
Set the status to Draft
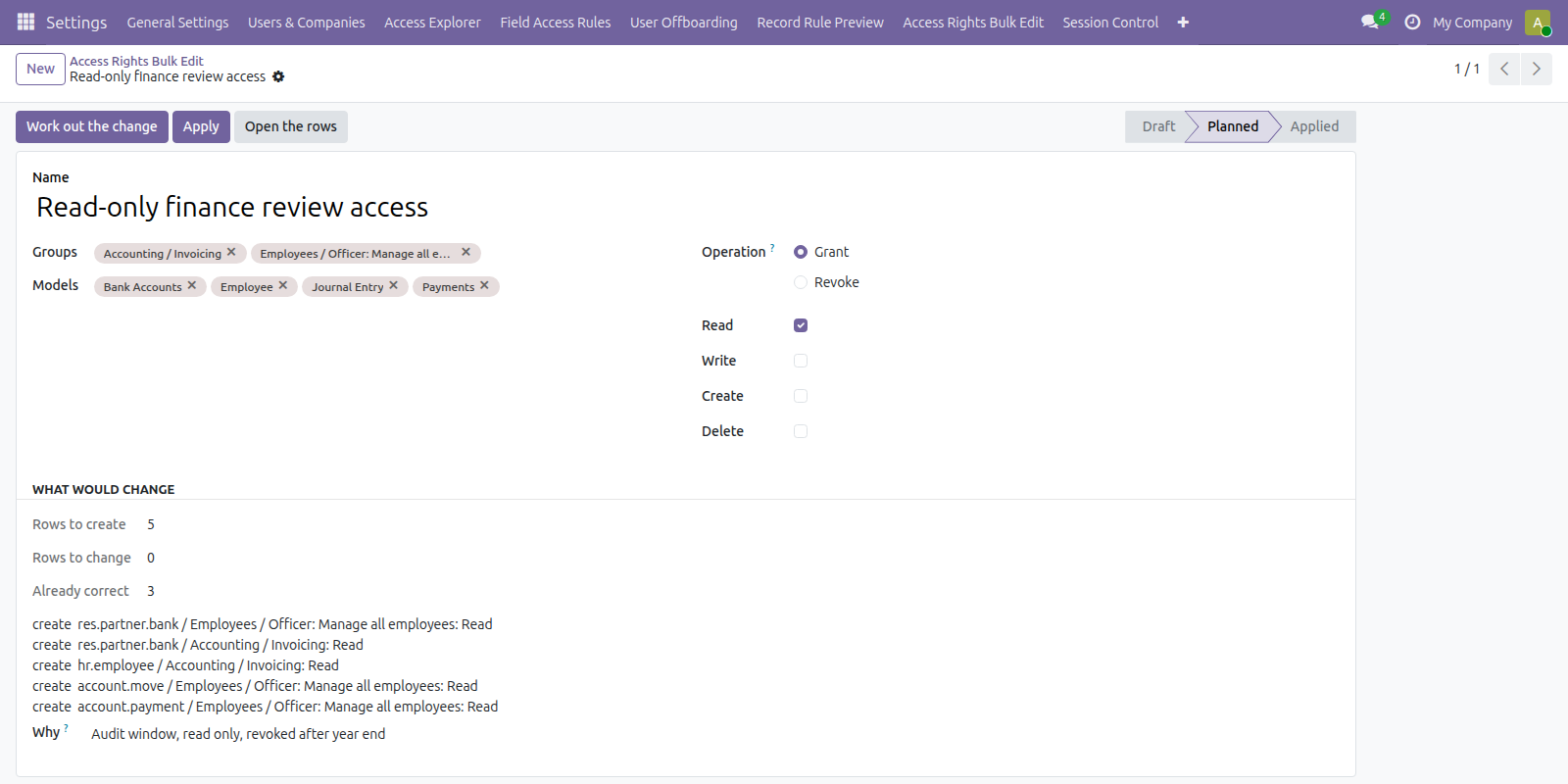pos(1158,126)
